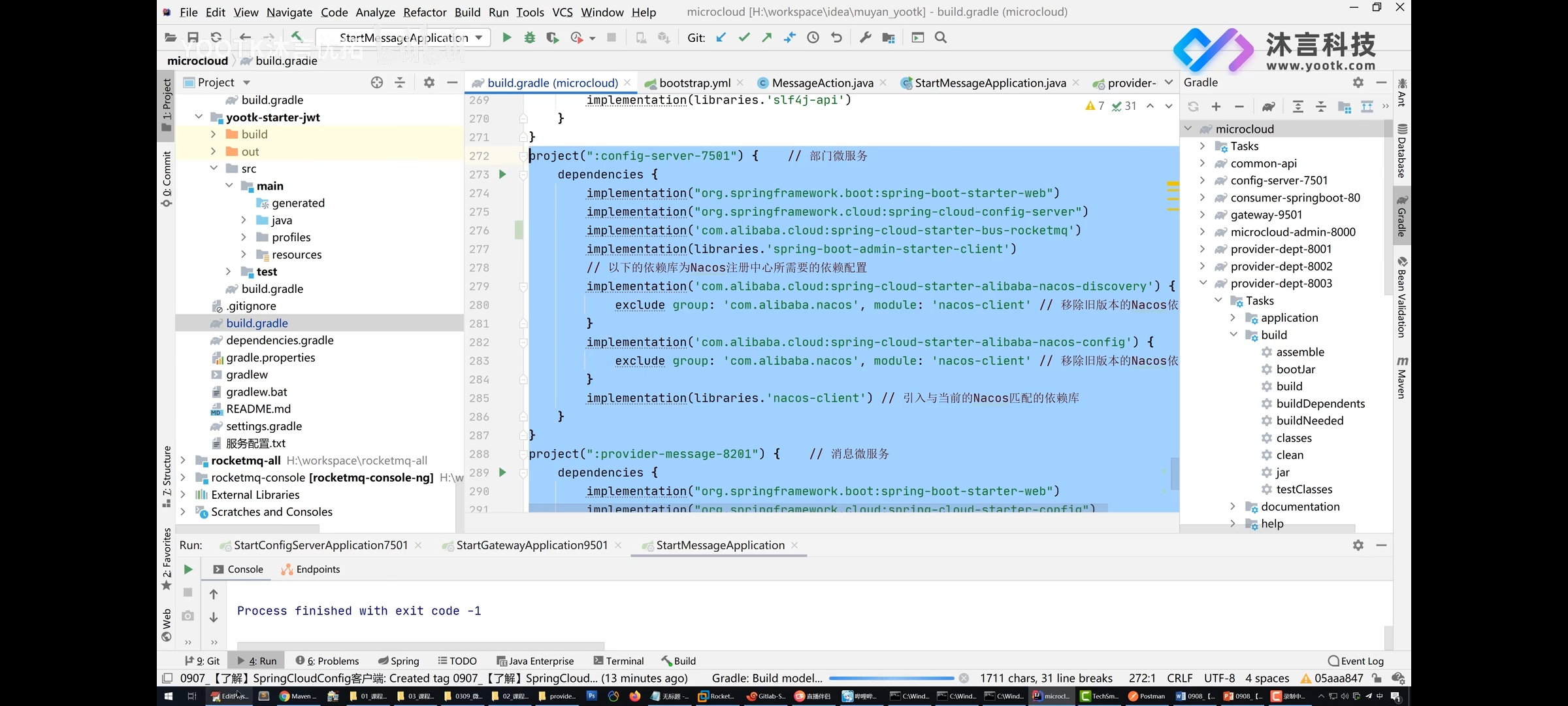Open Search Everywhere magnifier icon

(x=941, y=38)
